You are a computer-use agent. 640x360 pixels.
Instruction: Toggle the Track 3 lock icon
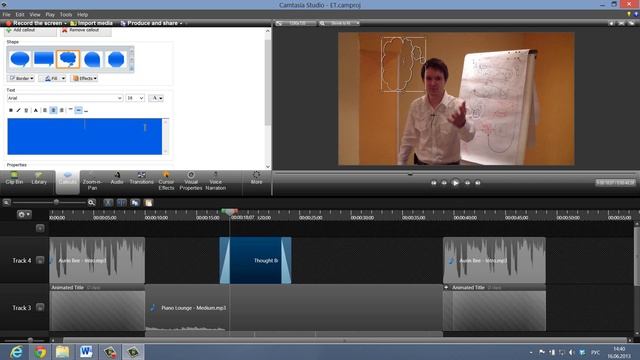pos(40,307)
